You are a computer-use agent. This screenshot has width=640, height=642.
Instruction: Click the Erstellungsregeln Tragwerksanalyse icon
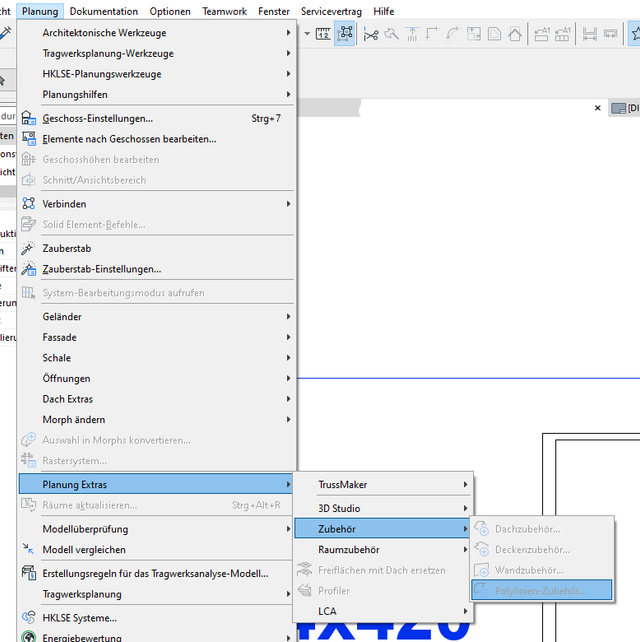pyautogui.click(x=29, y=573)
